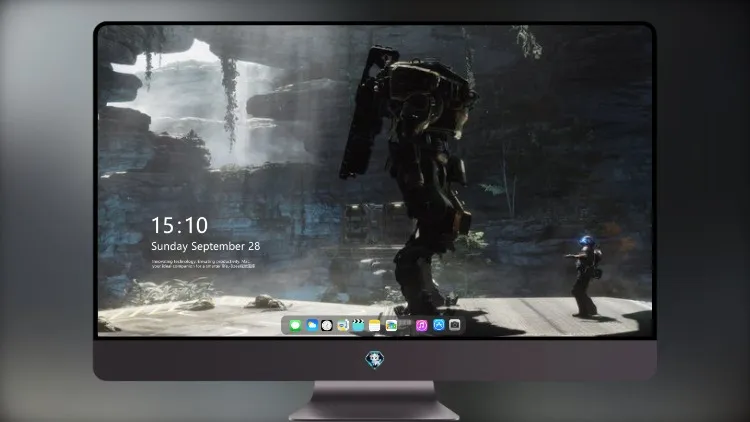Viewport: 750px width, 422px height.
Task: Select the Sunday September 28 date text
Action: click(x=206, y=246)
